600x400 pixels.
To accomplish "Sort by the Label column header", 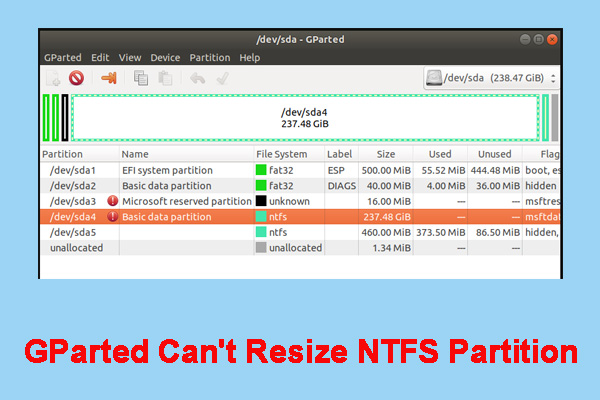I will 341,154.
